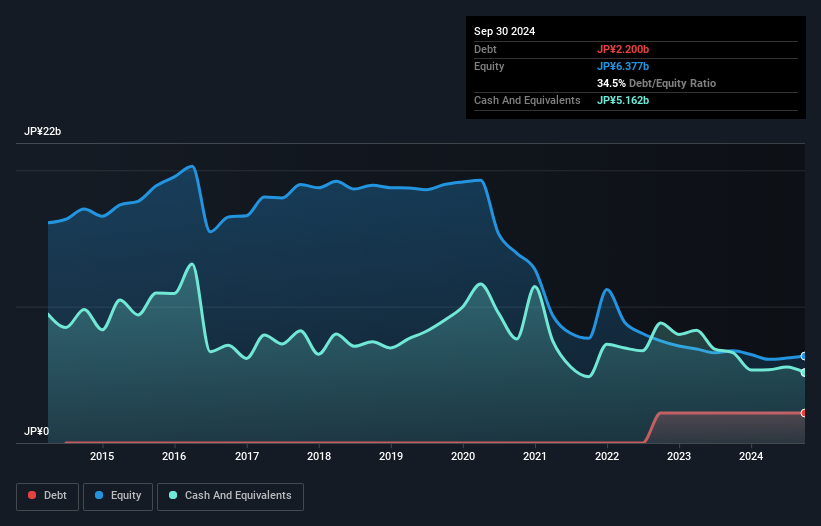The image size is (821, 526).
Task: Click the 2023 axis label
Action: (x=679, y=456)
